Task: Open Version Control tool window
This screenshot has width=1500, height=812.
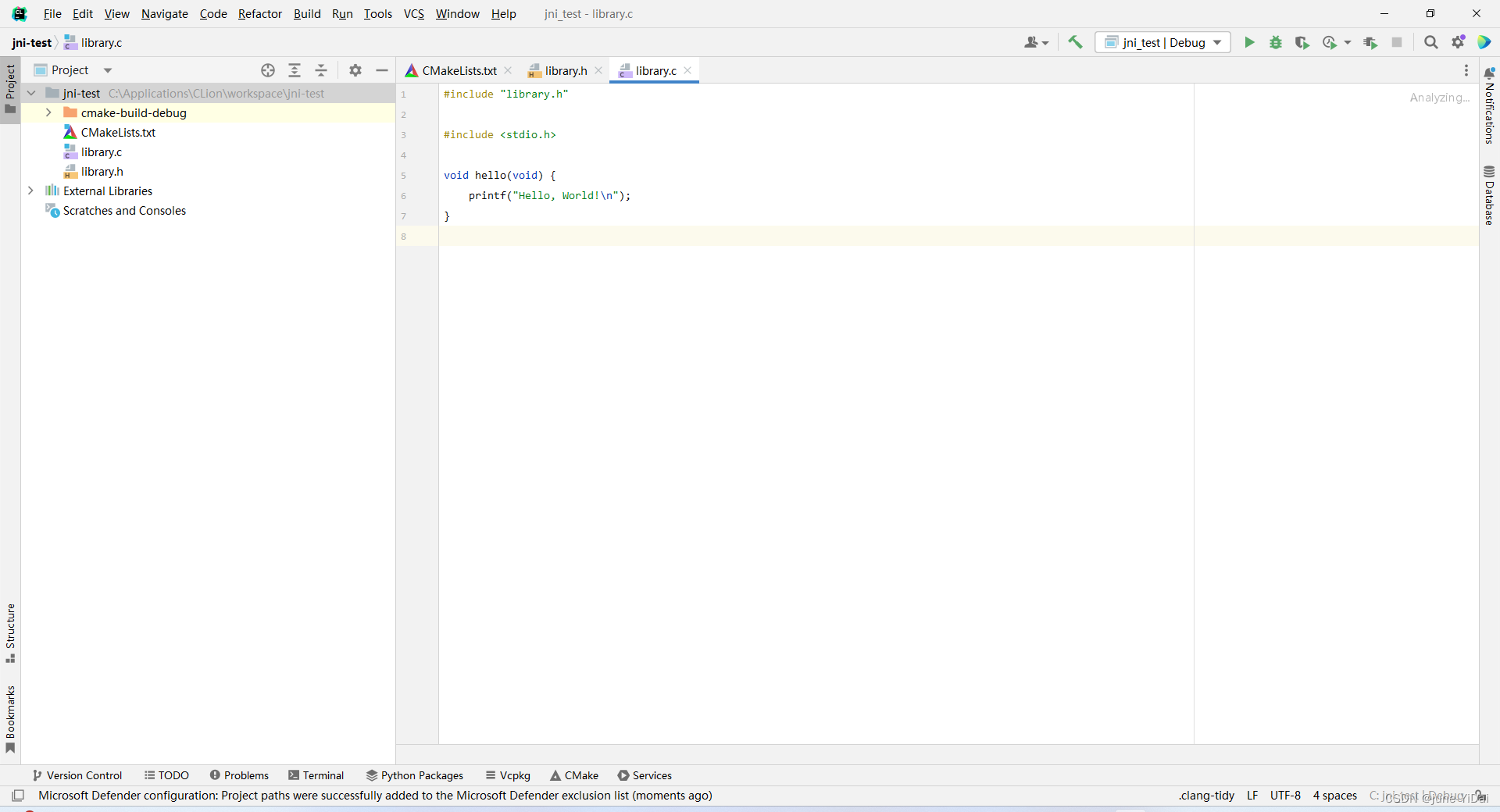Action: click(77, 775)
